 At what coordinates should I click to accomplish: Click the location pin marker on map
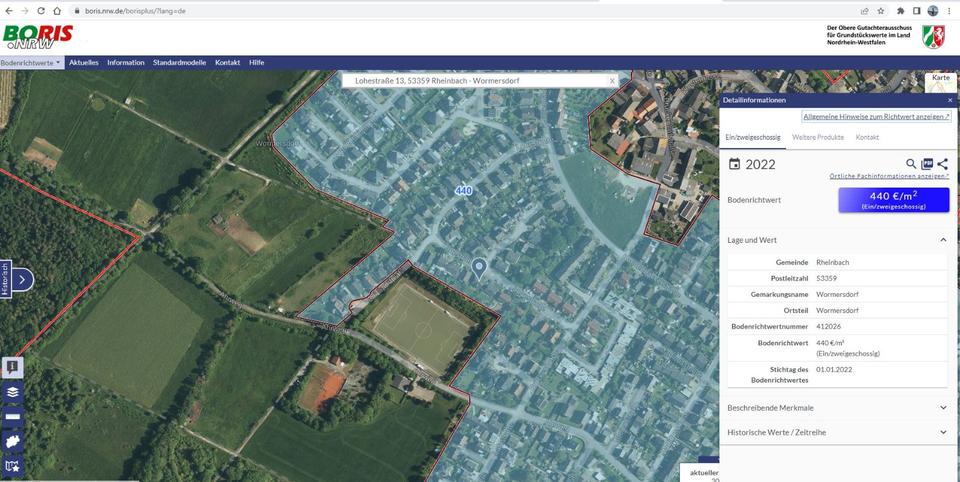(479, 267)
